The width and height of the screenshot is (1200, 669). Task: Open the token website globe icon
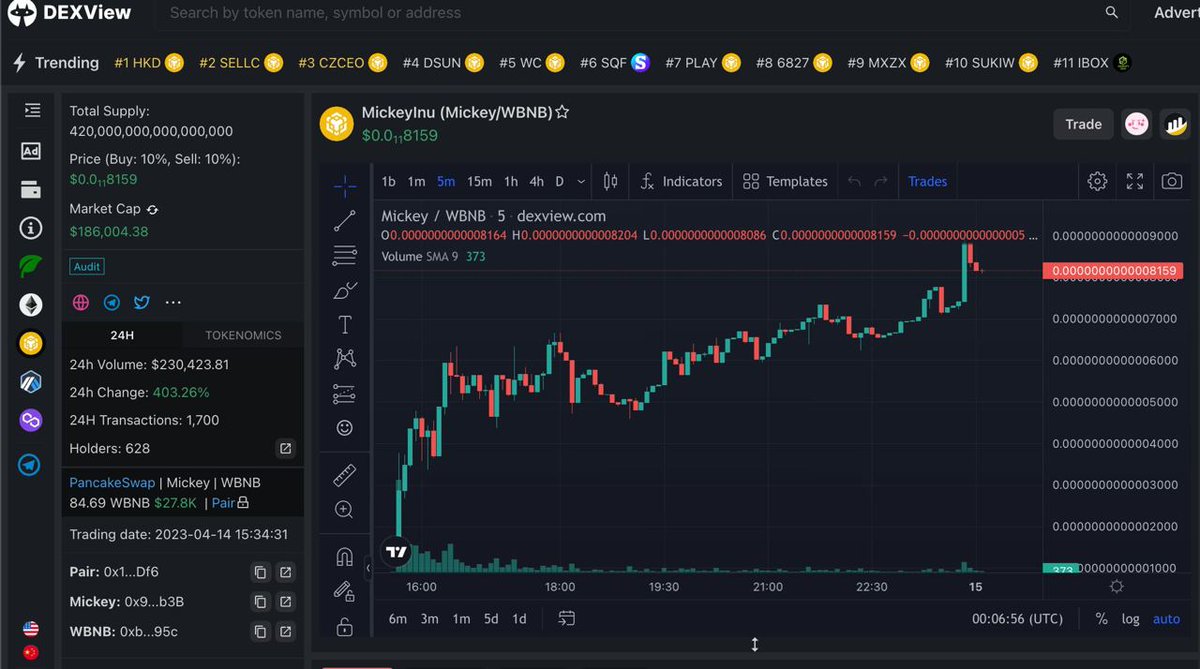(81, 302)
